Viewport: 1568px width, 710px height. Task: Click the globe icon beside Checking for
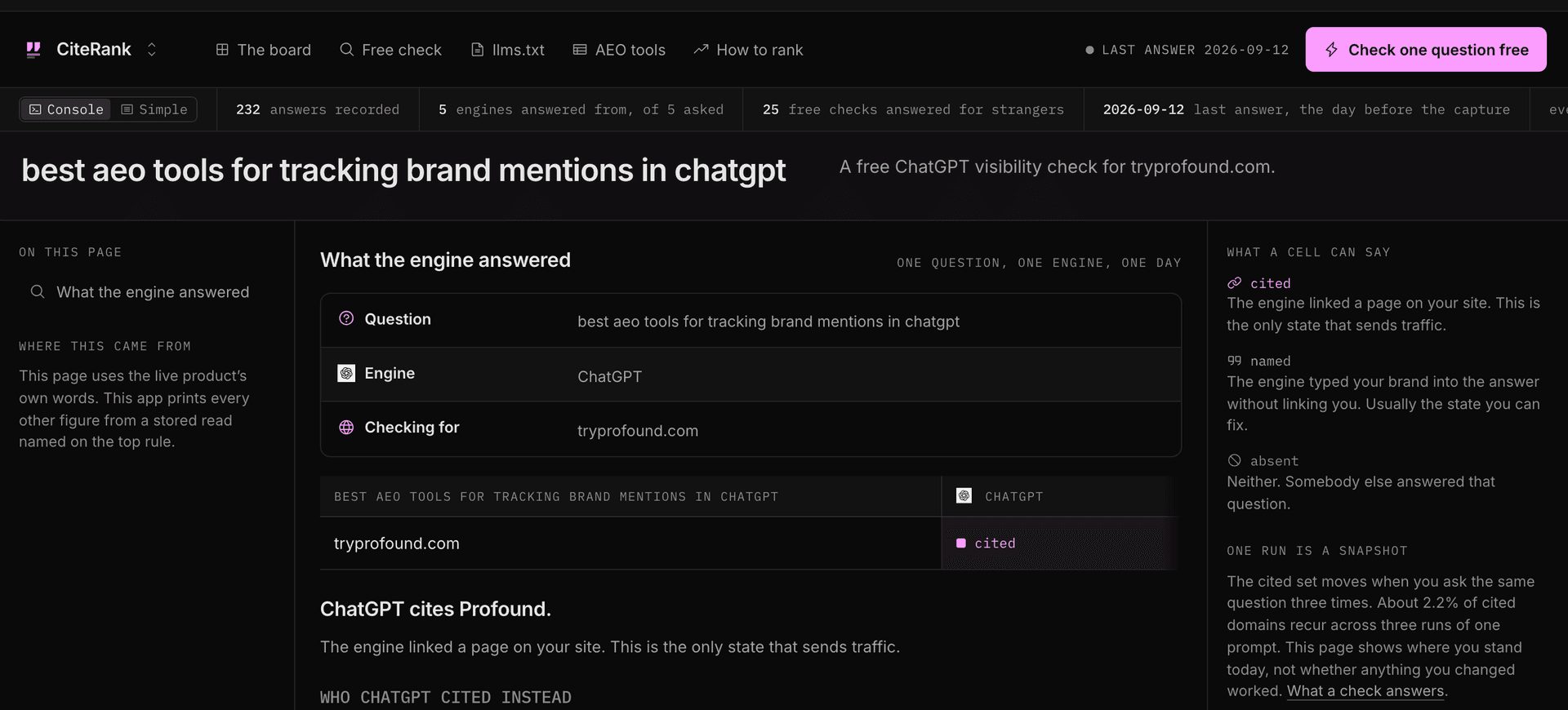pyautogui.click(x=346, y=427)
